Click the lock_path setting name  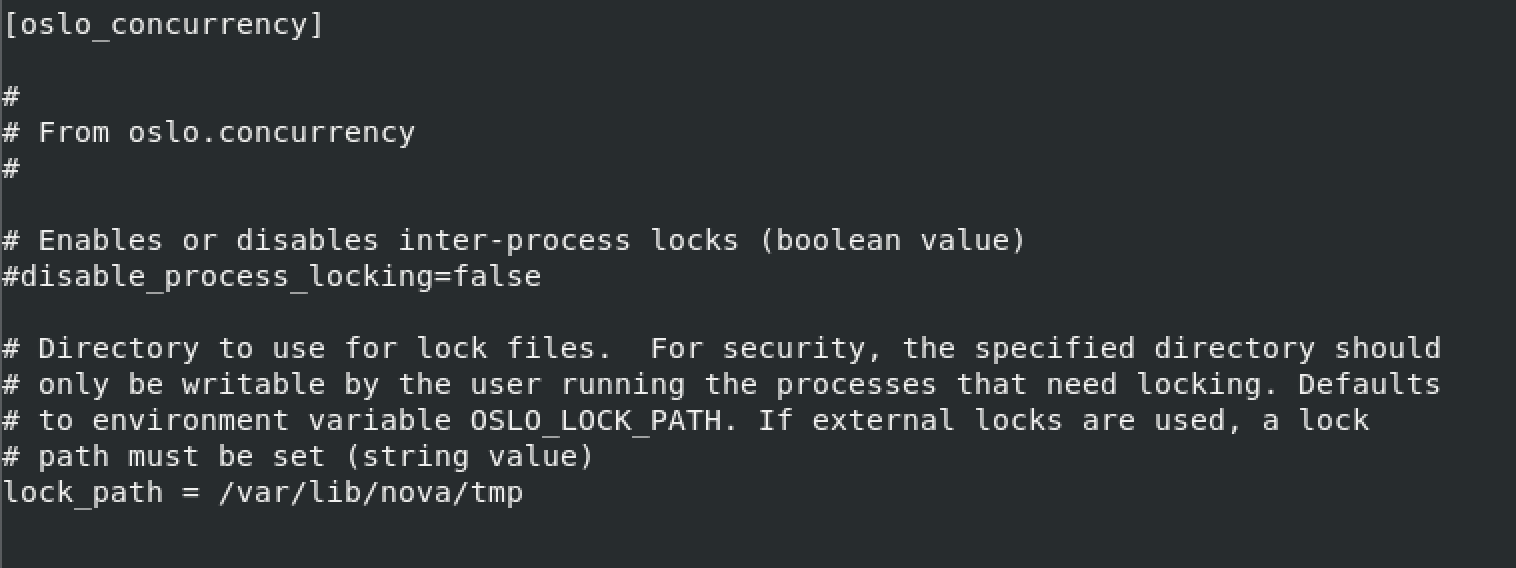coord(83,492)
